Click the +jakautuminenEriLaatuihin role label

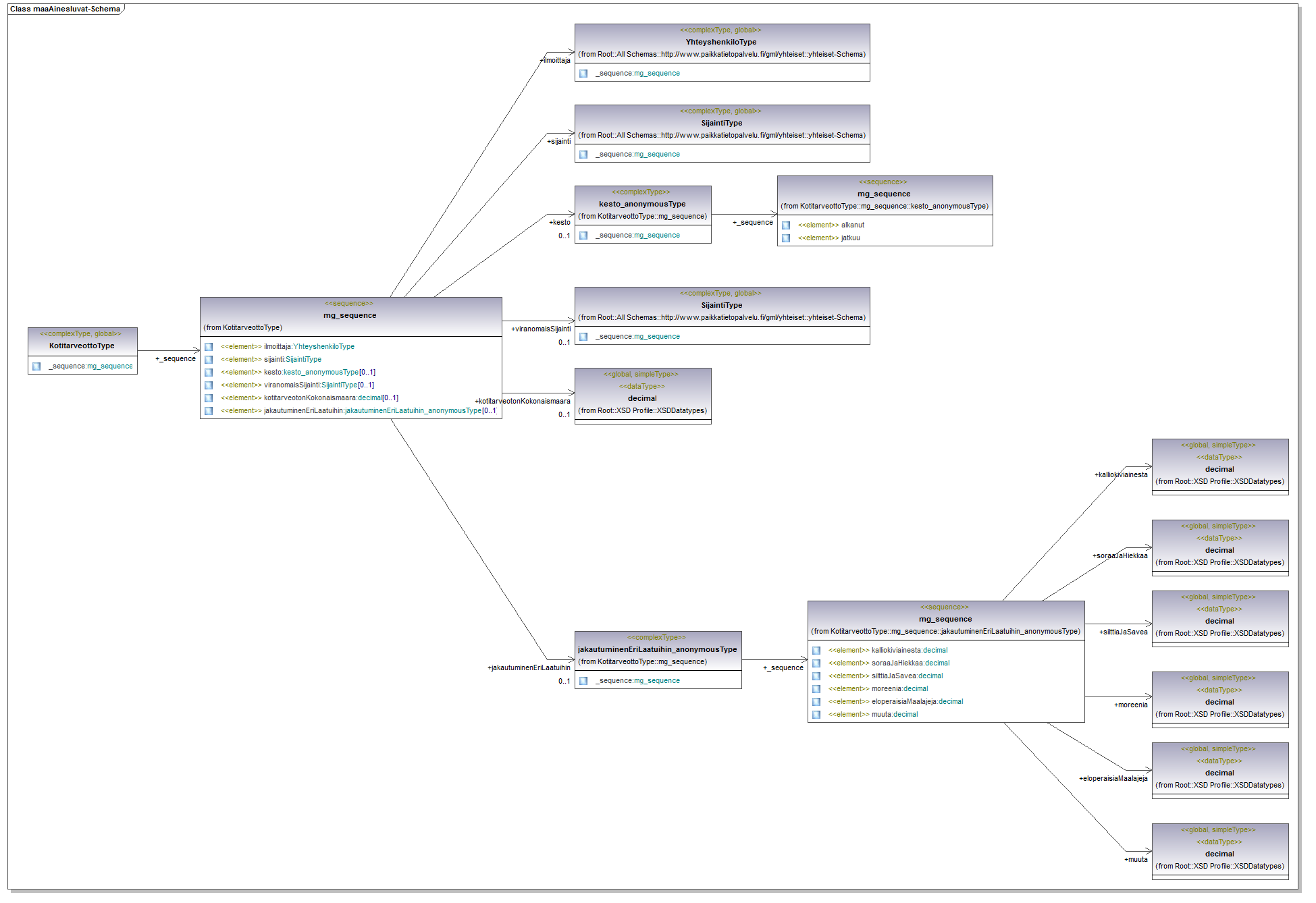(529, 667)
